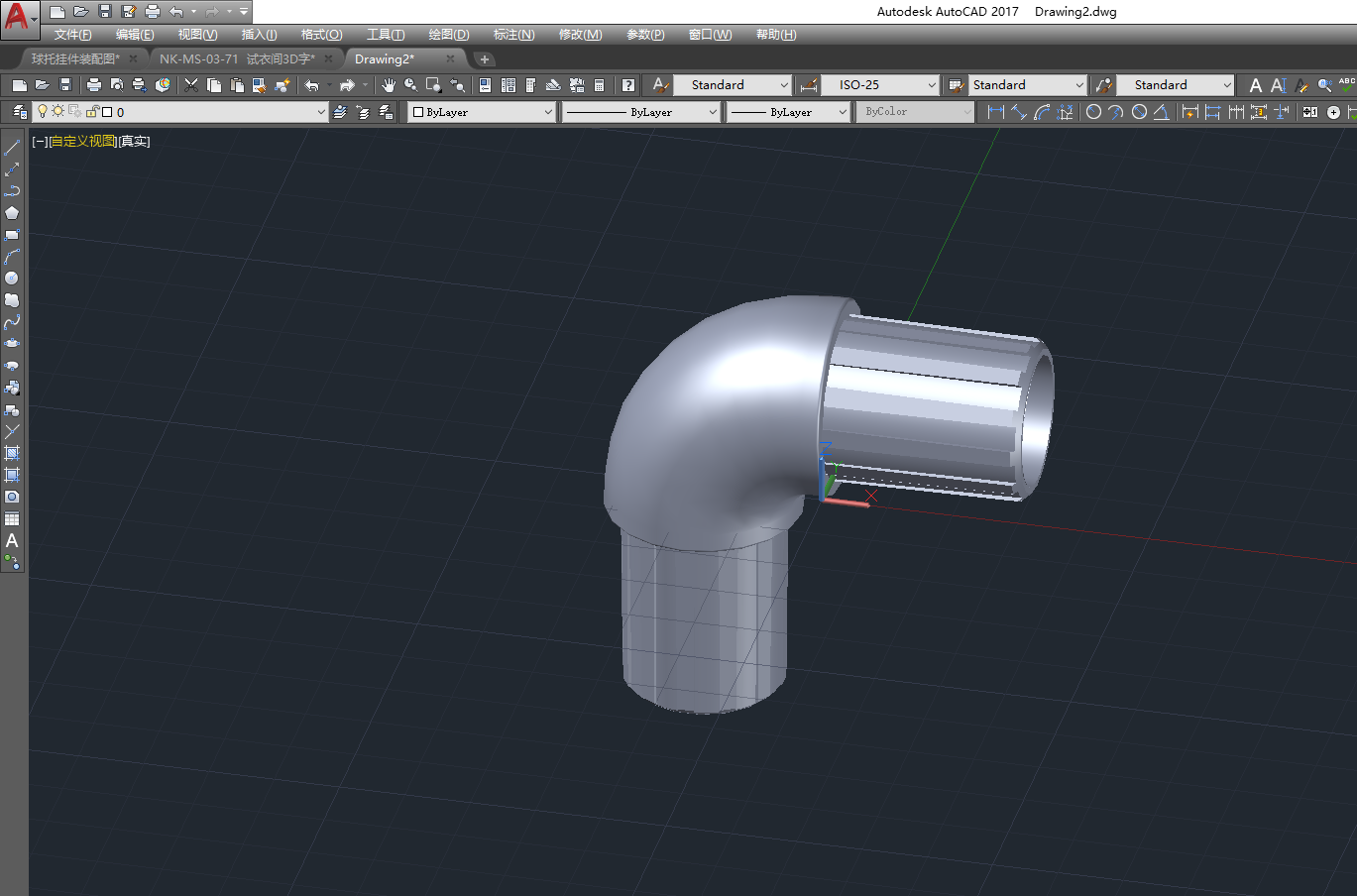Click the Angular Dimension tool icon

tap(1161, 112)
